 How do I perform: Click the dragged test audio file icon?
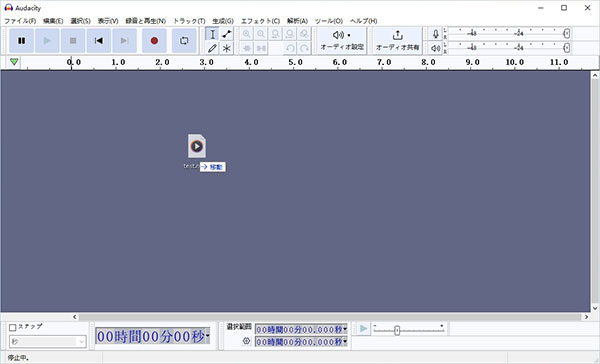point(197,146)
